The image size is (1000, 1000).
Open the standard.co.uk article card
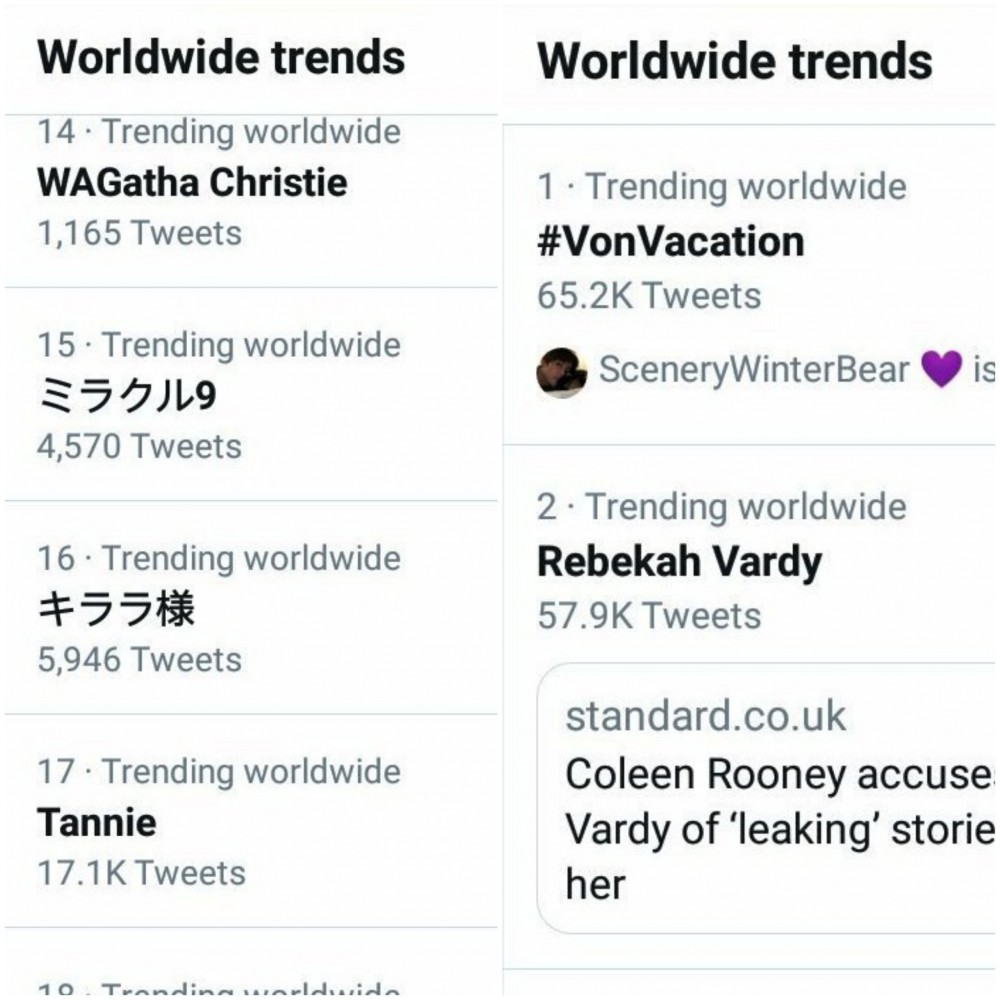(x=767, y=798)
